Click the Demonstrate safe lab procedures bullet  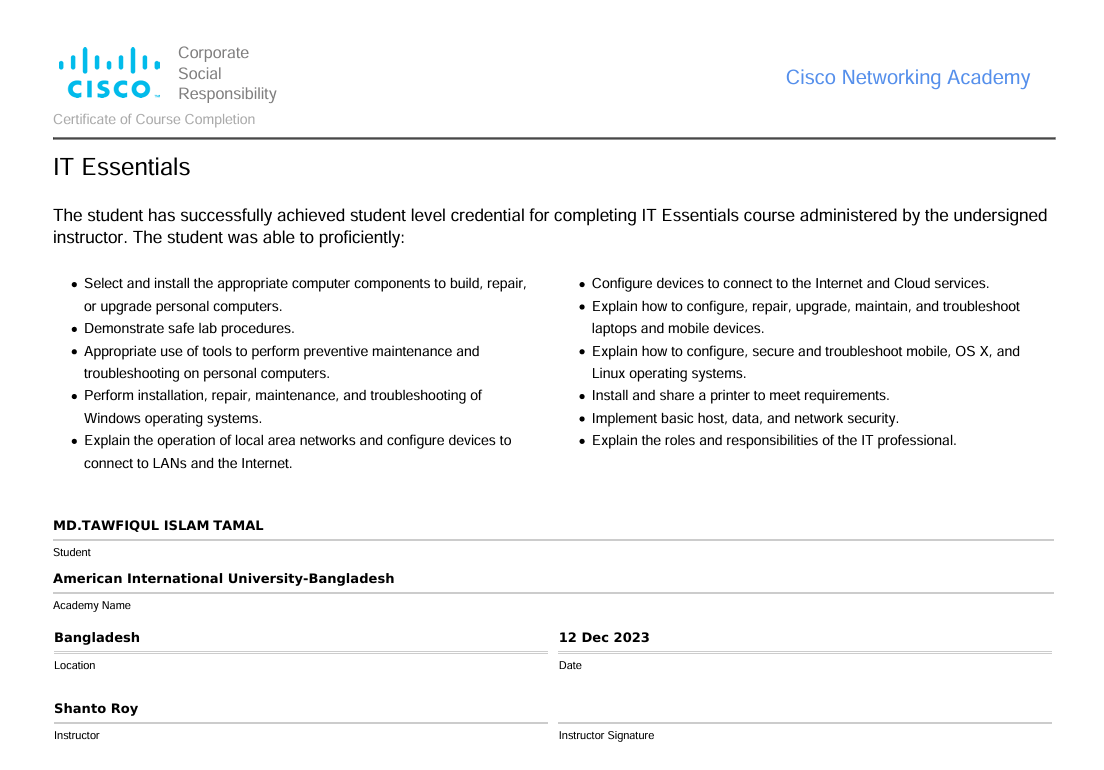pos(189,329)
